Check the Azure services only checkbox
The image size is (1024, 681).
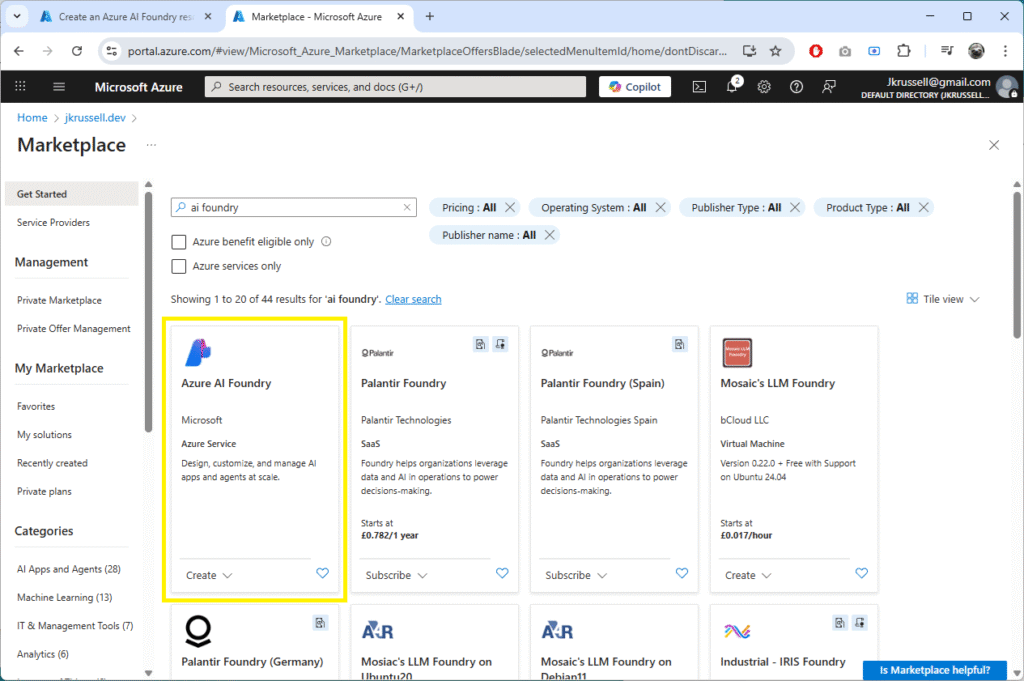click(179, 266)
